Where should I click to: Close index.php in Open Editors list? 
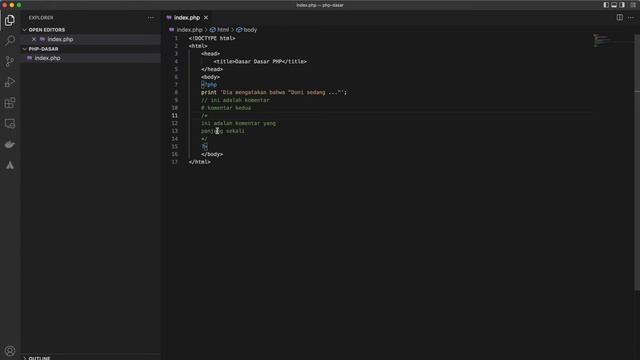34,39
